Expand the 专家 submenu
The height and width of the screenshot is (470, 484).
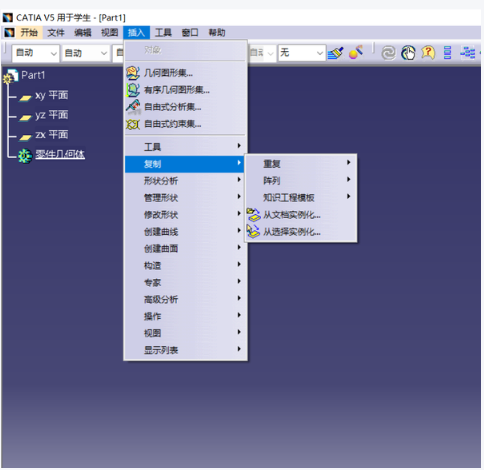click(185, 282)
